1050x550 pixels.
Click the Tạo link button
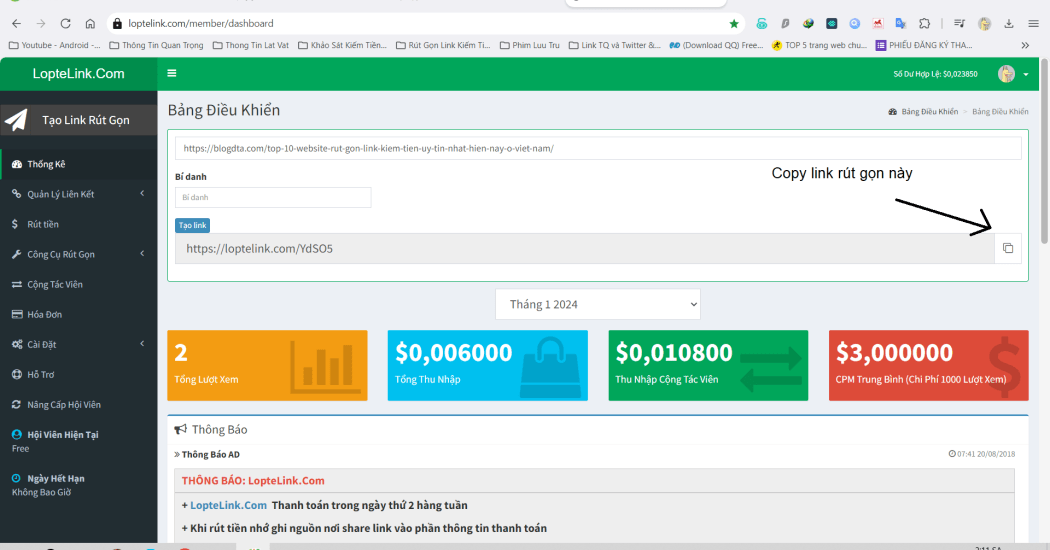coord(192,225)
